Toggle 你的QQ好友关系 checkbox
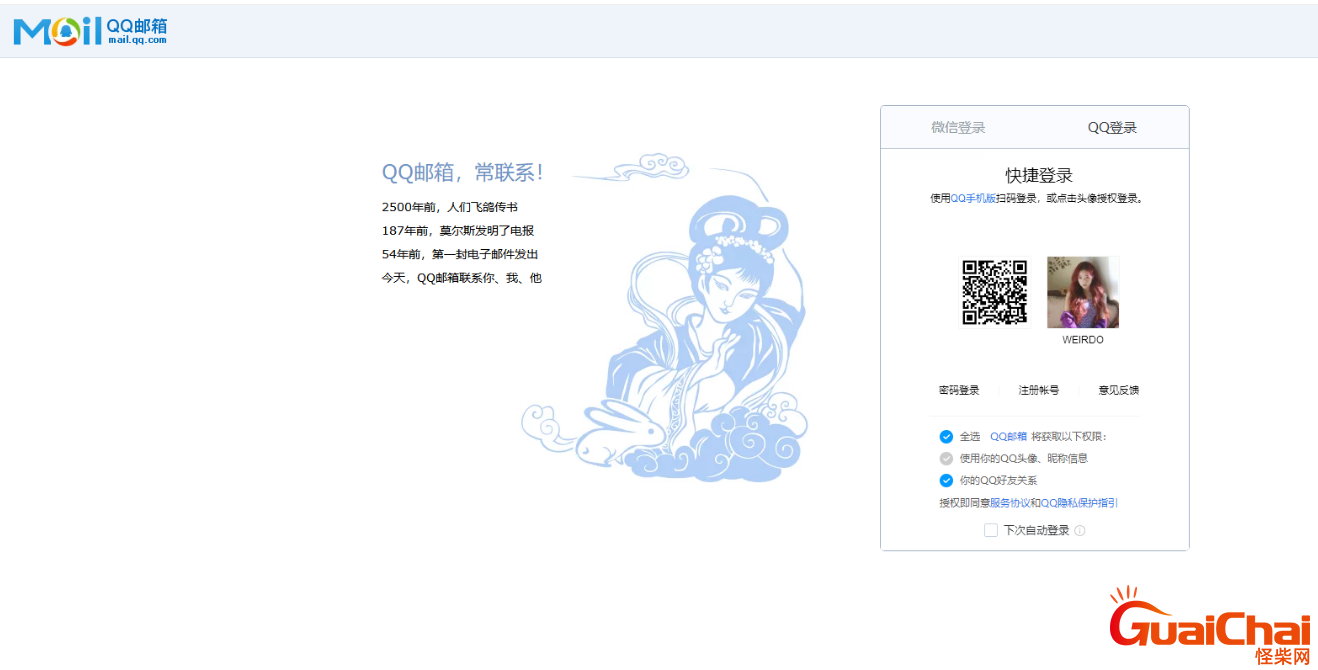Viewport: 1318px width, 670px height. coord(946,480)
